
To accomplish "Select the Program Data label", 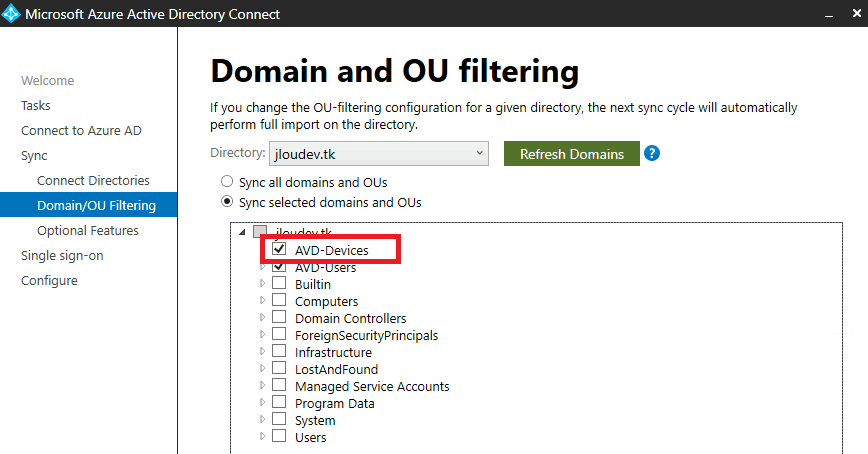I will (x=335, y=404).
